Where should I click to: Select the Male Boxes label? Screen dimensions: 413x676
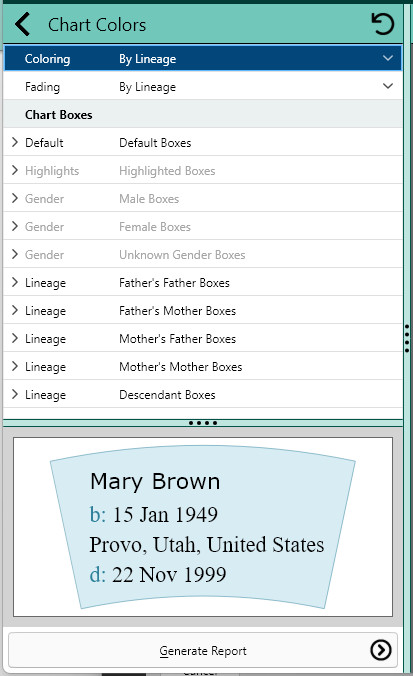pos(149,199)
